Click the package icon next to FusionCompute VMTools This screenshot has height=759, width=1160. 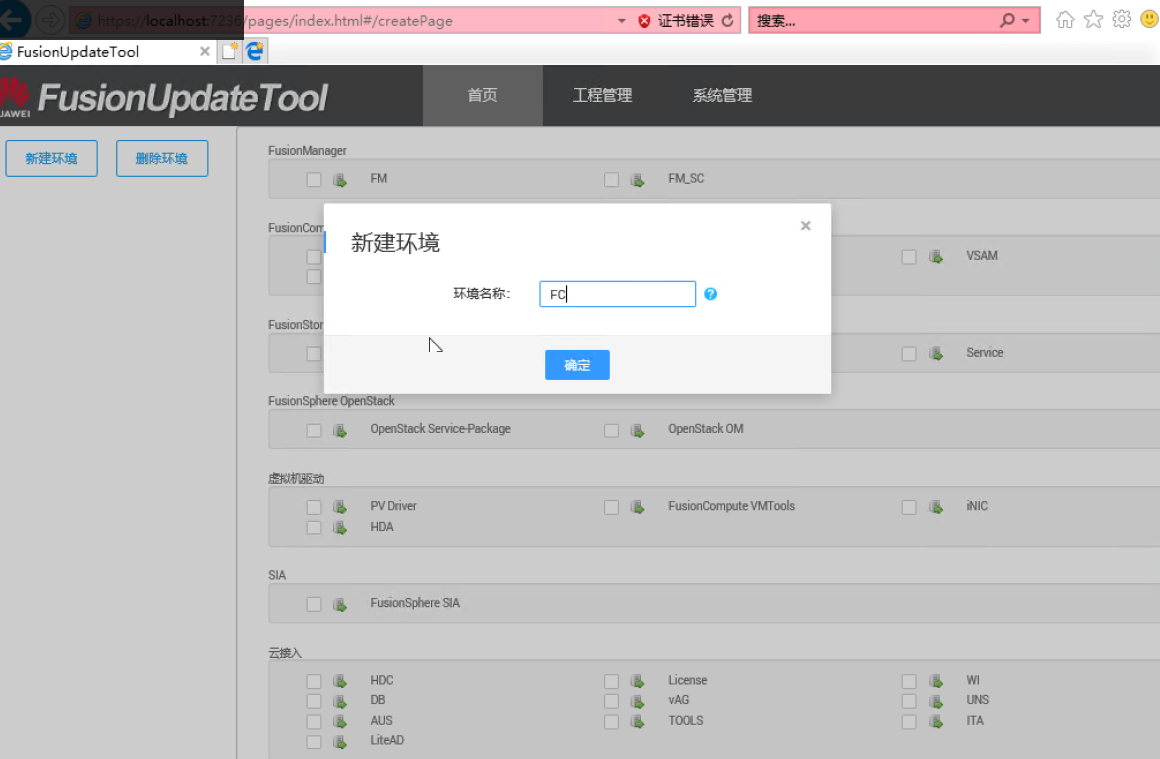coord(637,507)
